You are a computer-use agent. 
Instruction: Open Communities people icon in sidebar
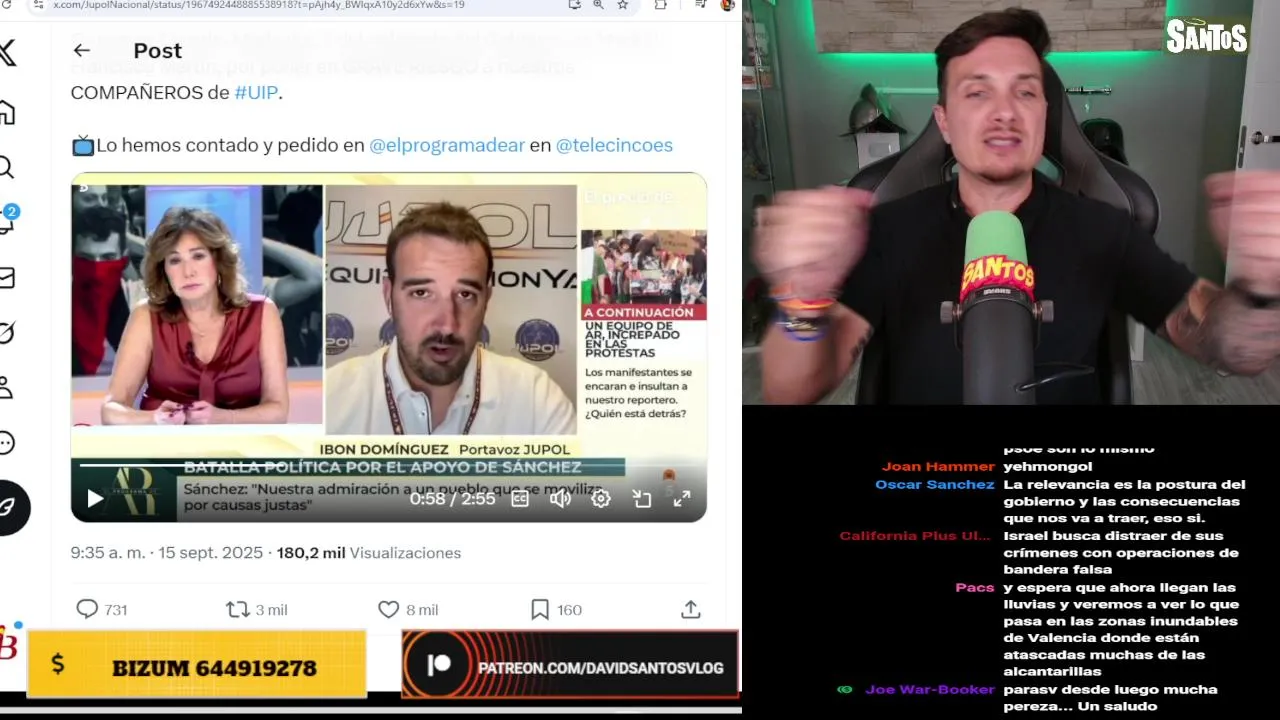click(x=6, y=387)
